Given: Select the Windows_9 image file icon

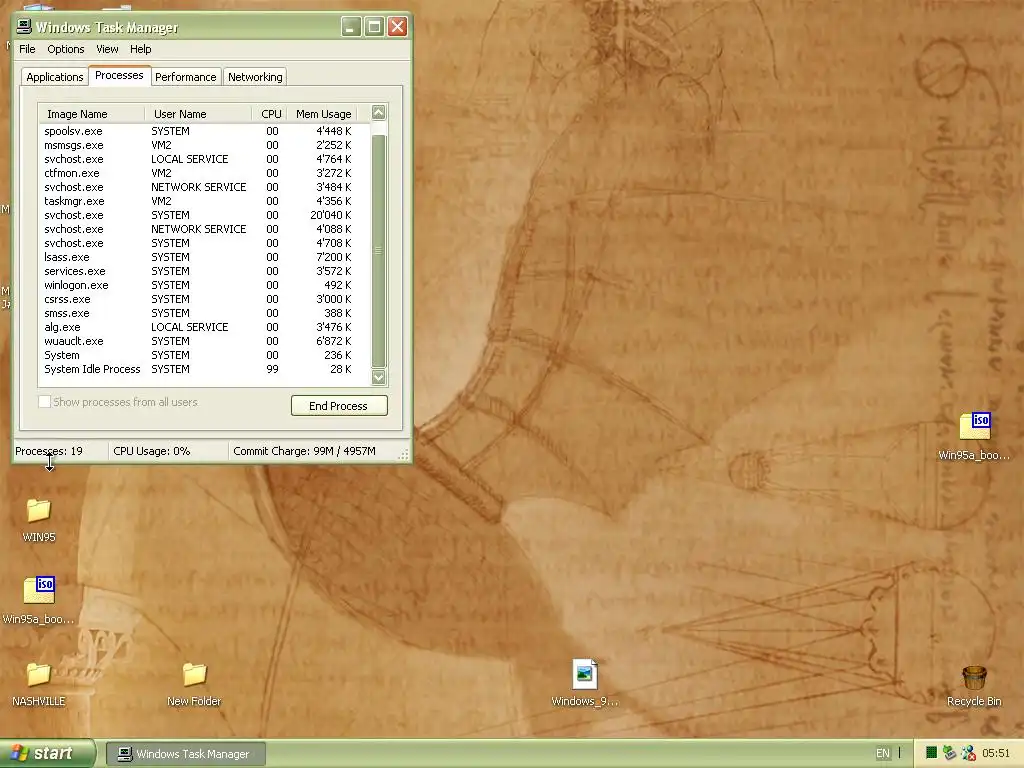Looking at the screenshot, I should pyautogui.click(x=584, y=674).
